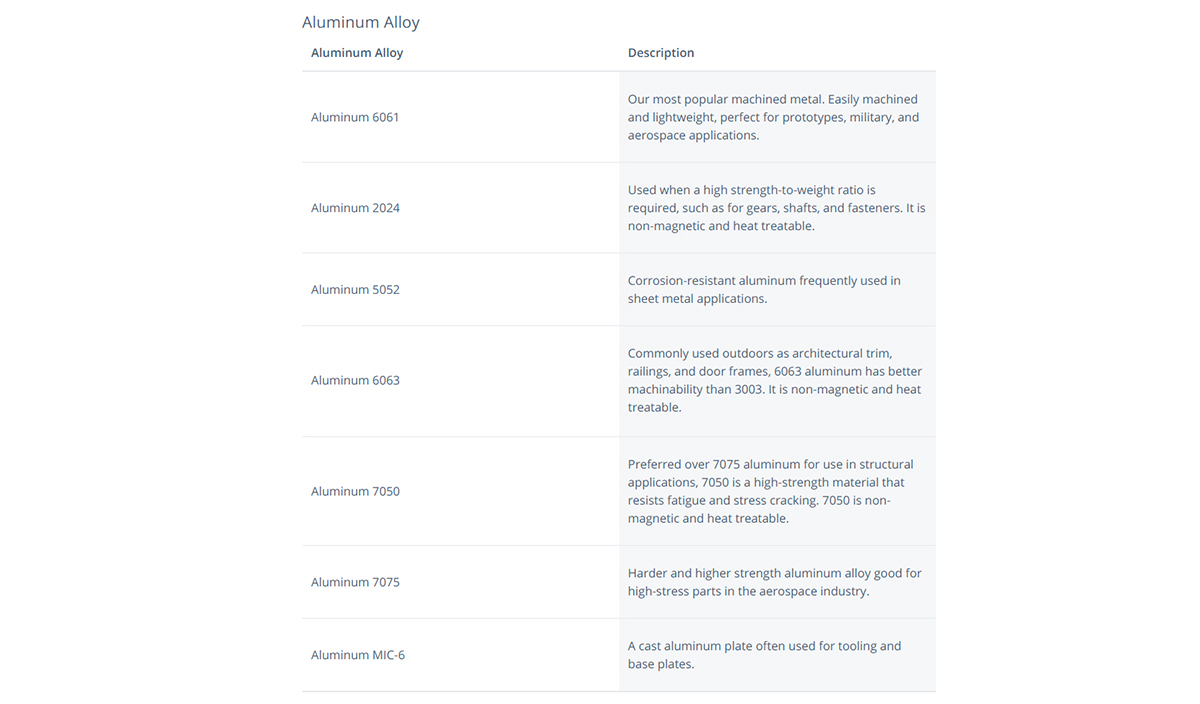The width and height of the screenshot is (1200, 704).
Task: Click the Aluminum 5052 row label
Action: click(x=355, y=290)
